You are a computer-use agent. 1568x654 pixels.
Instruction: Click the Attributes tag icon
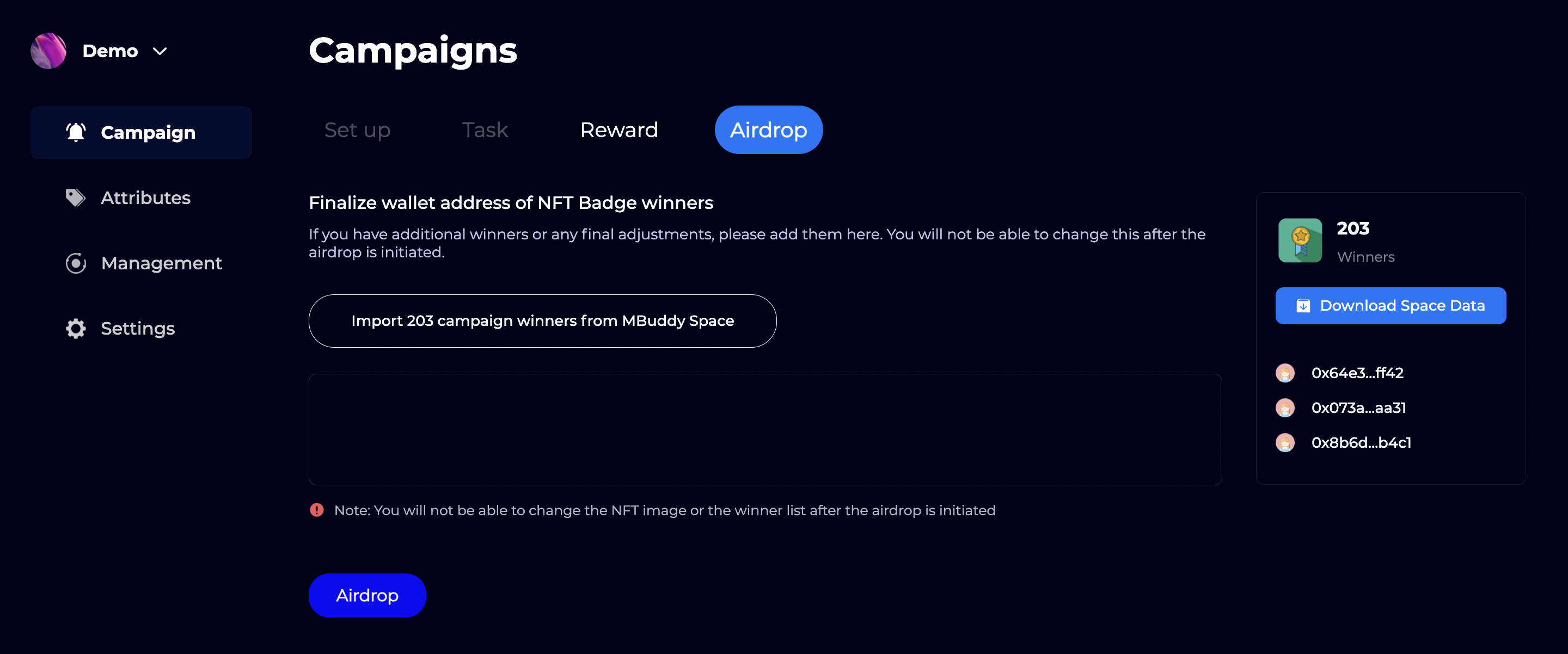(x=76, y=197)
